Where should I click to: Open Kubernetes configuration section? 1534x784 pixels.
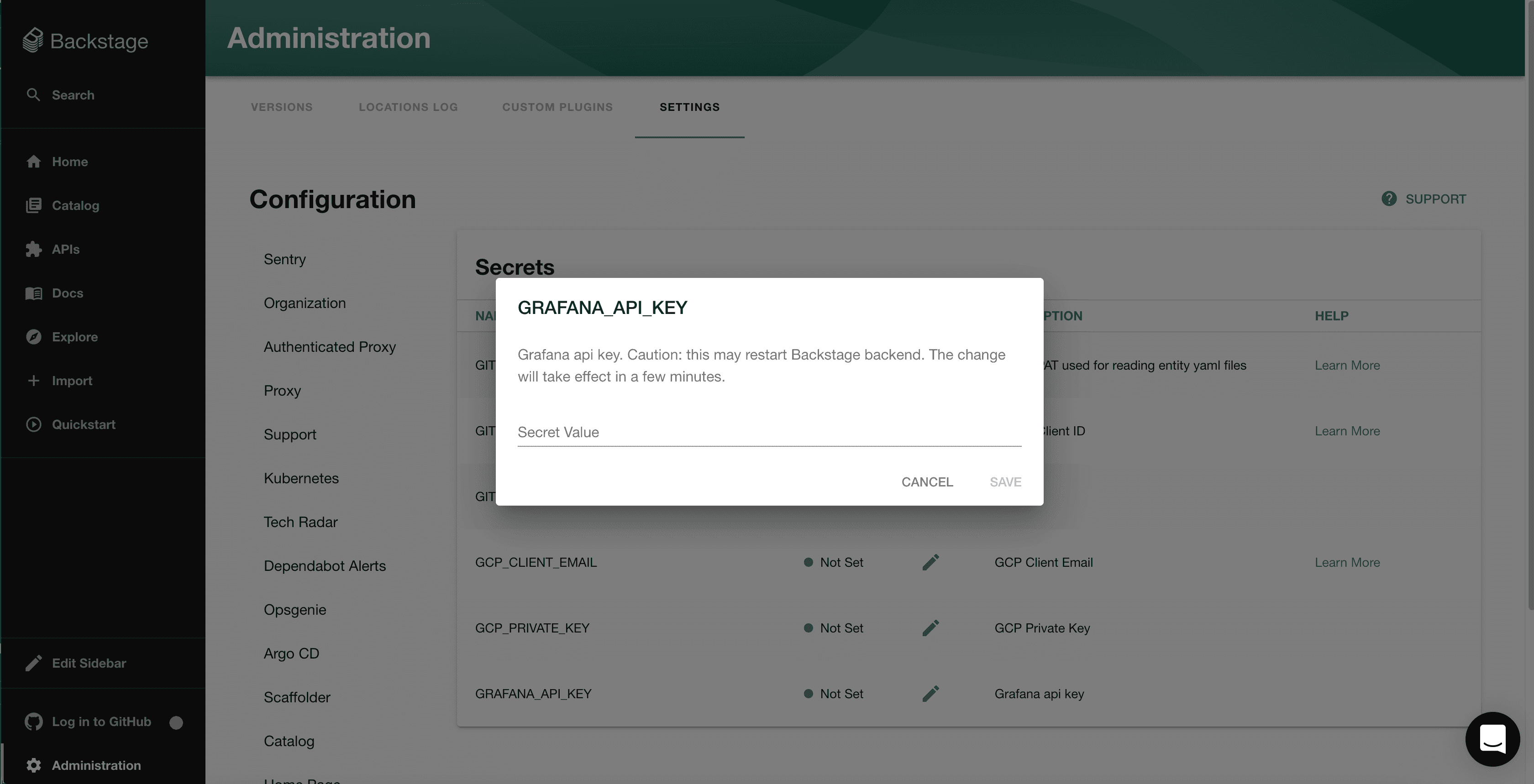tap(301, 478)
